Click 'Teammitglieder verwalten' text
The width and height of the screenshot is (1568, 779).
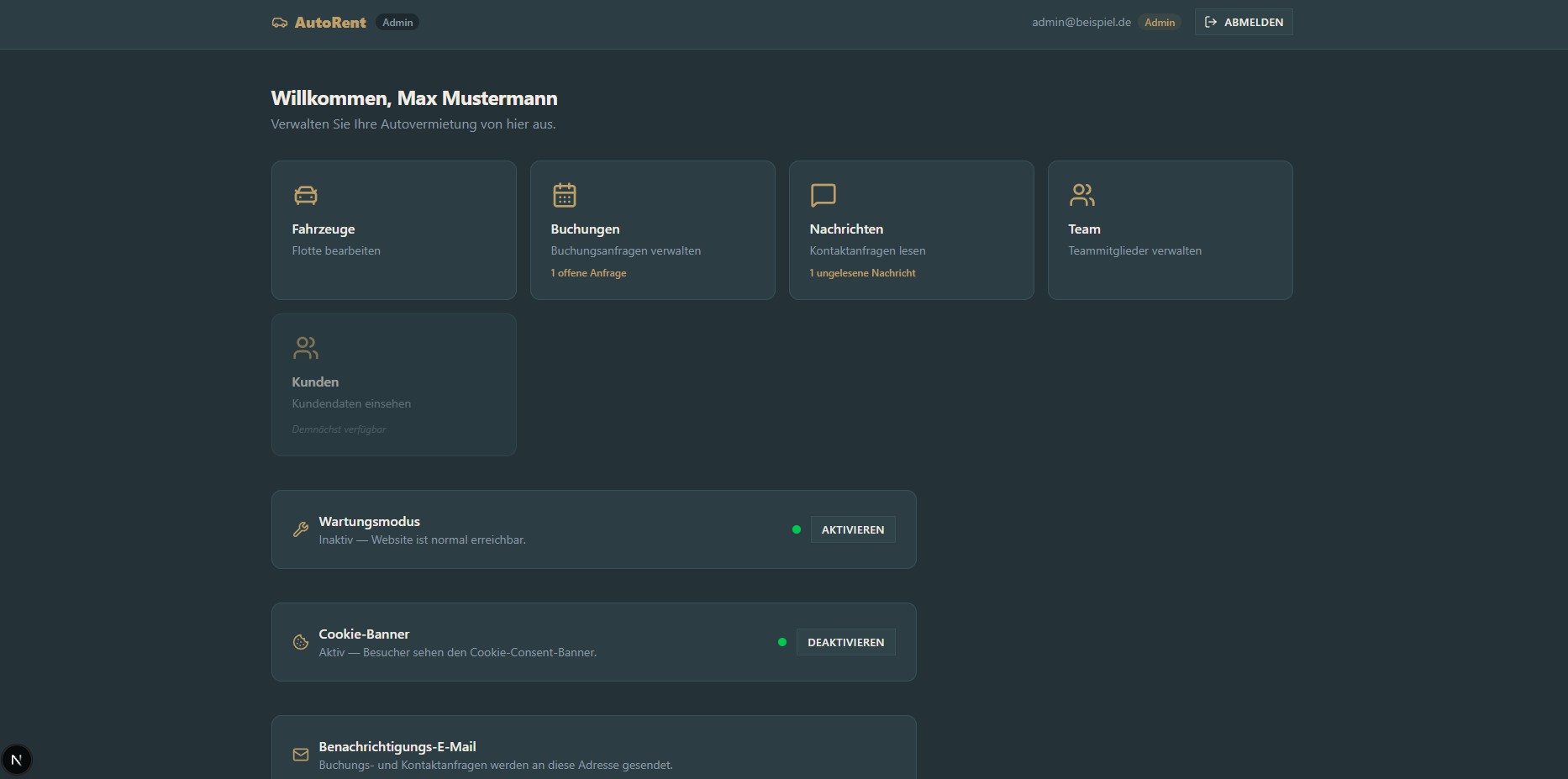tap(1134, 250)
